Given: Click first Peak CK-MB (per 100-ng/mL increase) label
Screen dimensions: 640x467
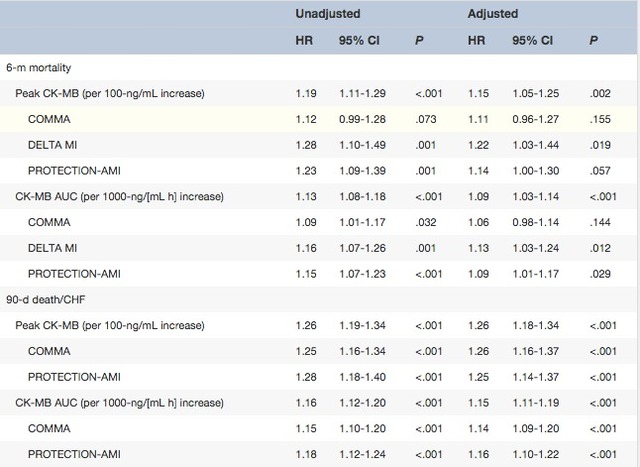Looking at the screenshot, I should [110, 93].
